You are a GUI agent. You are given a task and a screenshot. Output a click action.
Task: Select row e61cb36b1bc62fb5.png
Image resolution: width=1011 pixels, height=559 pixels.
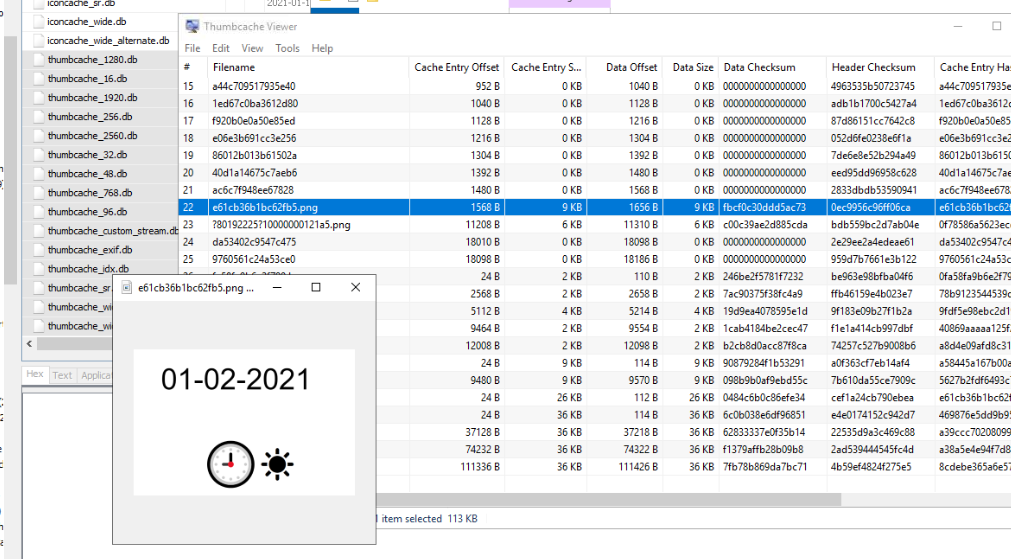[x=594, y=207]
